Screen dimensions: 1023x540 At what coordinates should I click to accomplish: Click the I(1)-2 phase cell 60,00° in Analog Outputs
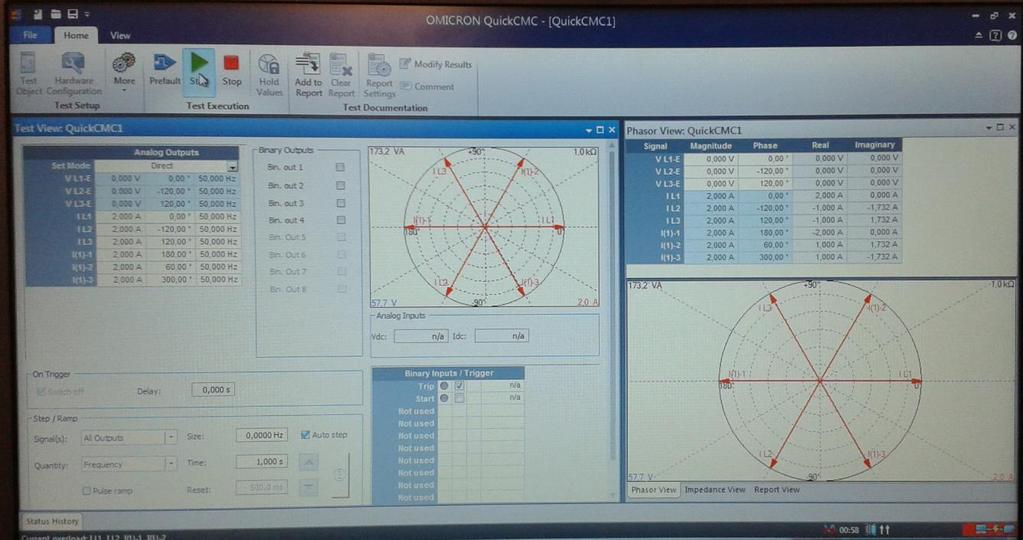click(x=169, y=267)
